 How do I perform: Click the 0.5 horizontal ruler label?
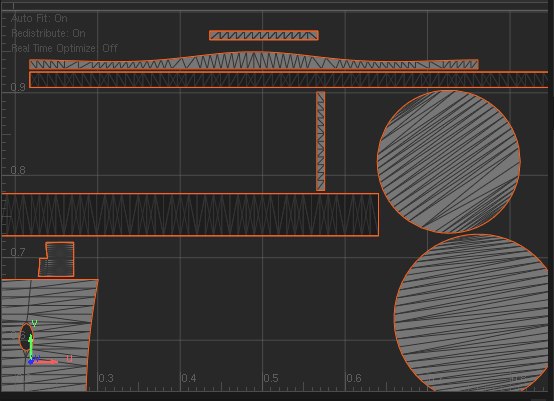[x=271, y=378]
